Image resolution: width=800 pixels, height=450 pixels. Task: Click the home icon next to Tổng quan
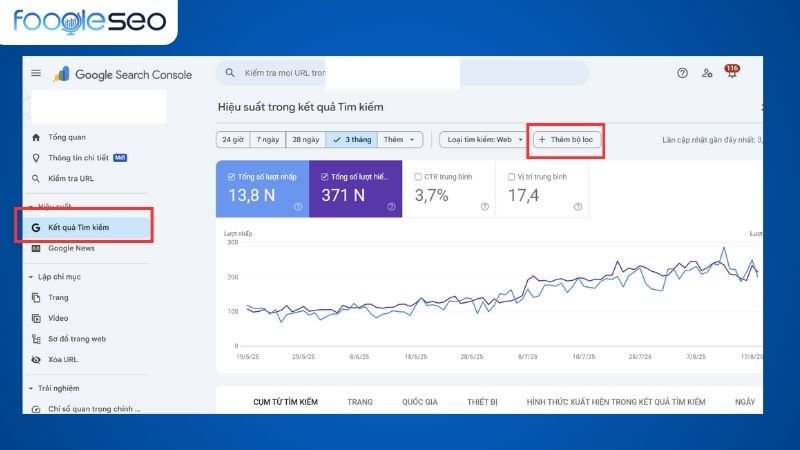click(36, 137)
